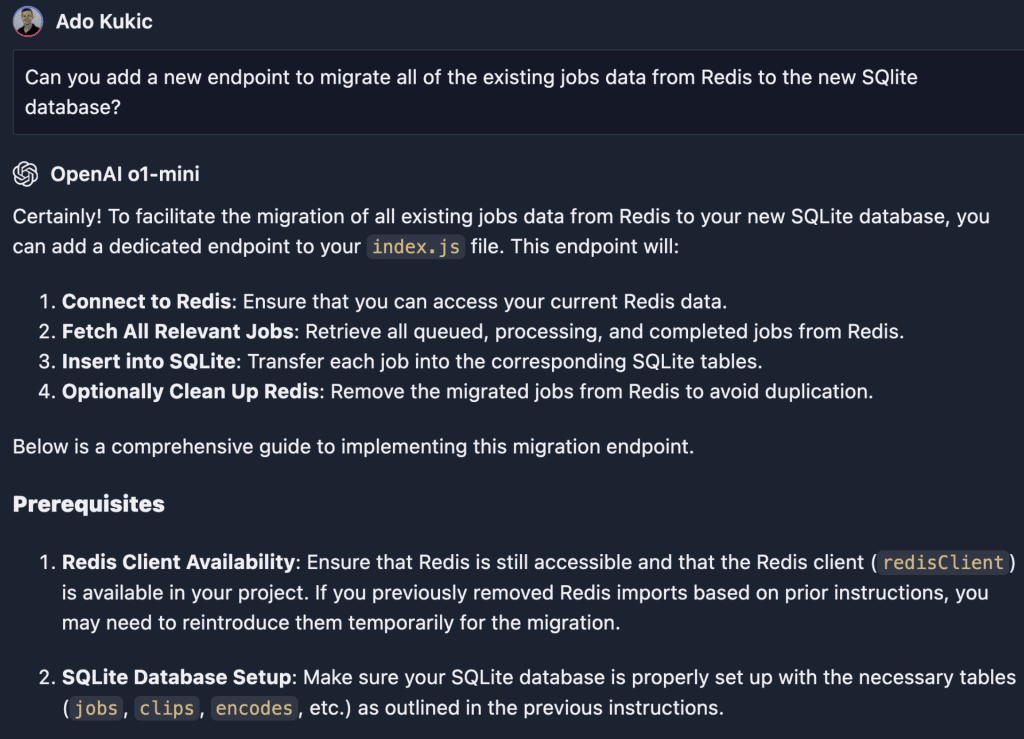Click the bold Redis Client Availability item
1024x739 pixels.
[178, 562]
